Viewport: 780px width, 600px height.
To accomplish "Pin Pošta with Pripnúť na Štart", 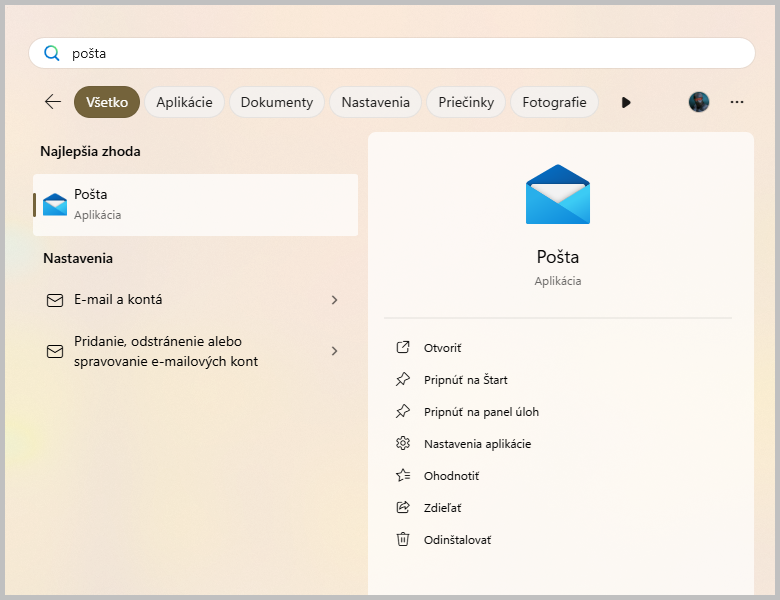I will coord(465,380).
